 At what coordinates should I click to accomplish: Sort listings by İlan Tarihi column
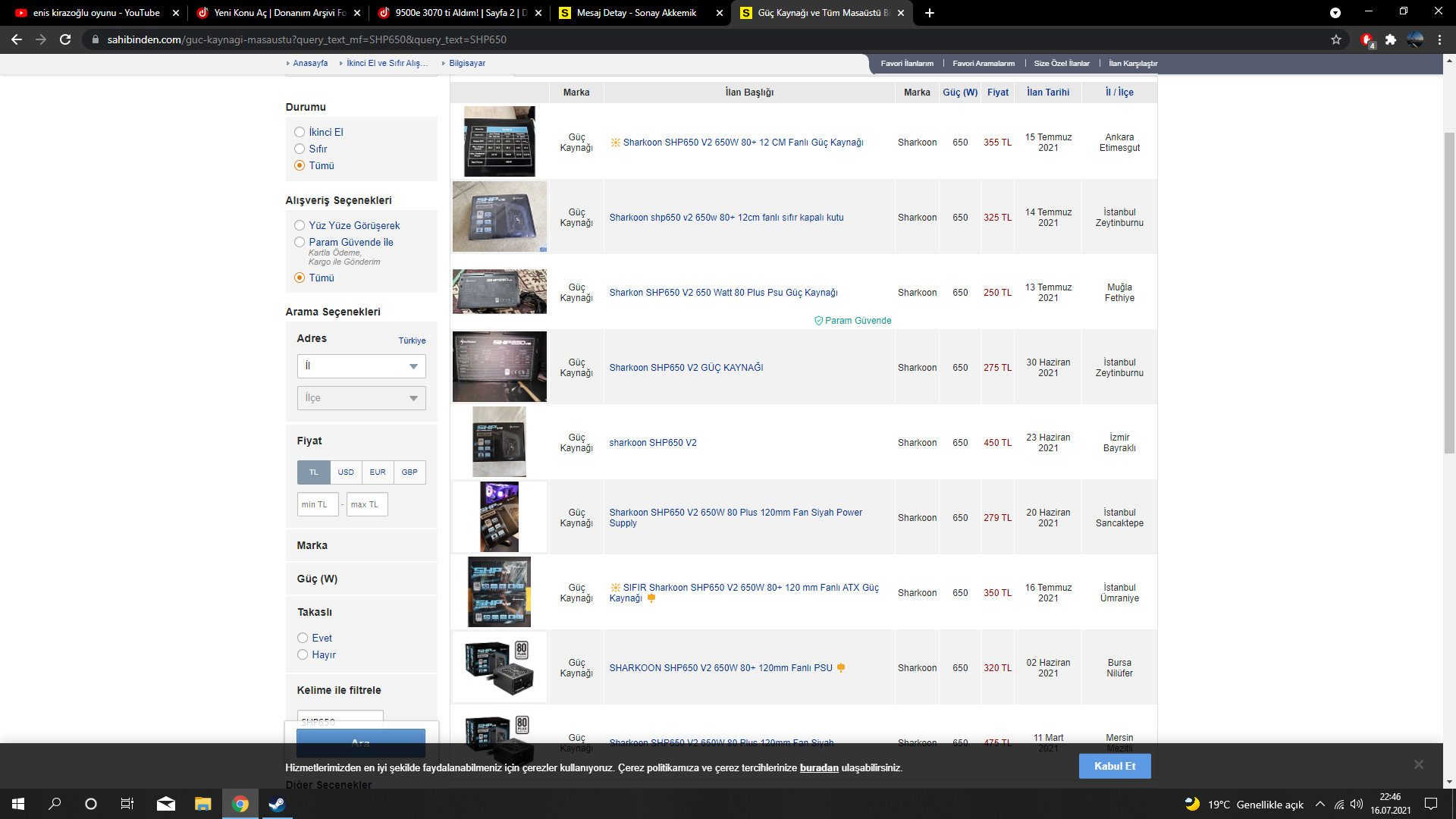1048,92
